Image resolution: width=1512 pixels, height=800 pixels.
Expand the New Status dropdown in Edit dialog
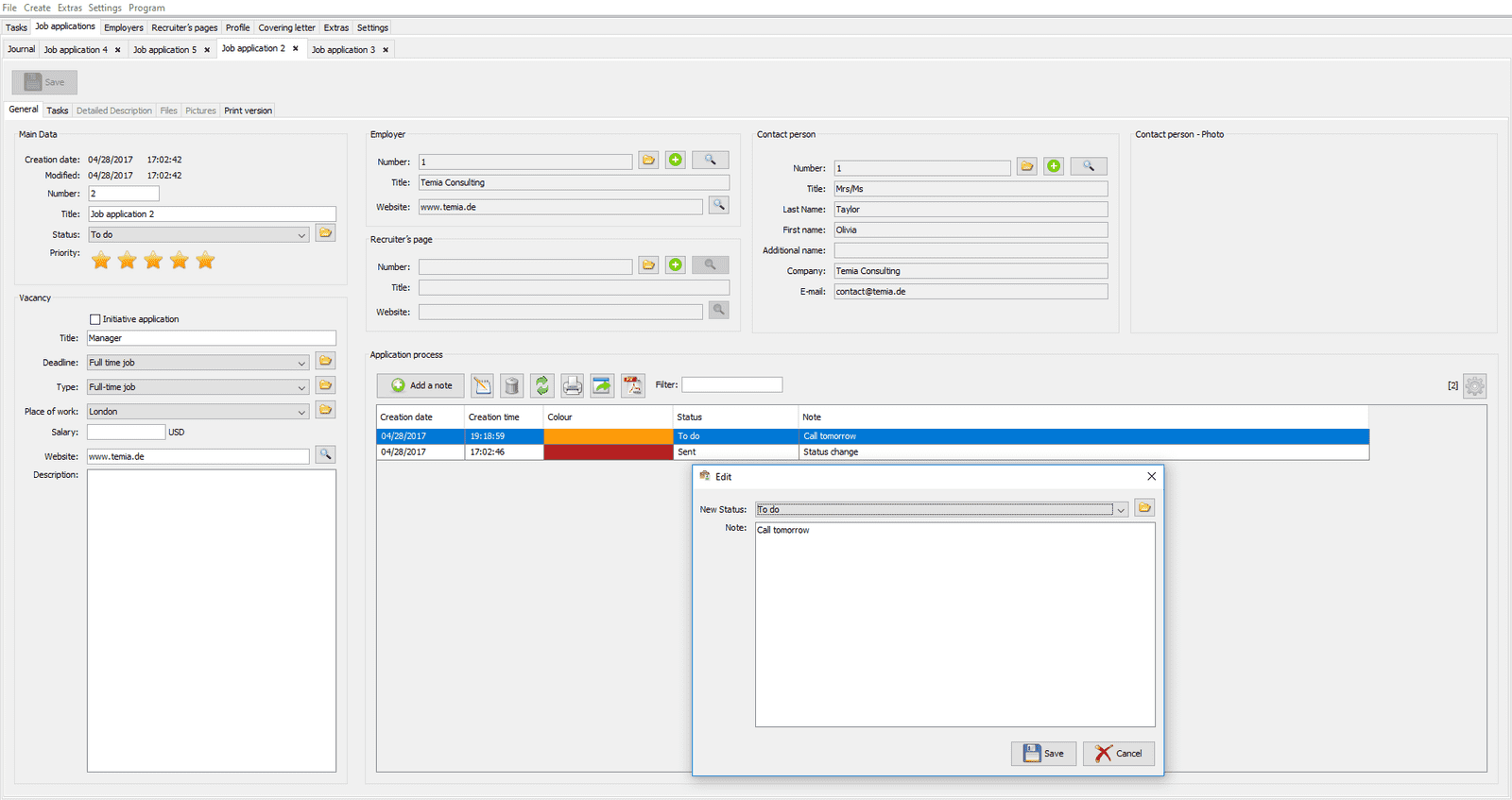1121,510
